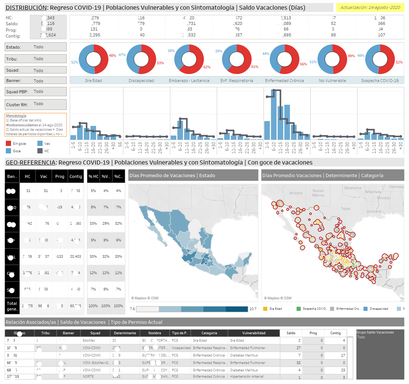
Task: Select the Sospecha COVID-19 donut chart
Action: coord(380,59)
